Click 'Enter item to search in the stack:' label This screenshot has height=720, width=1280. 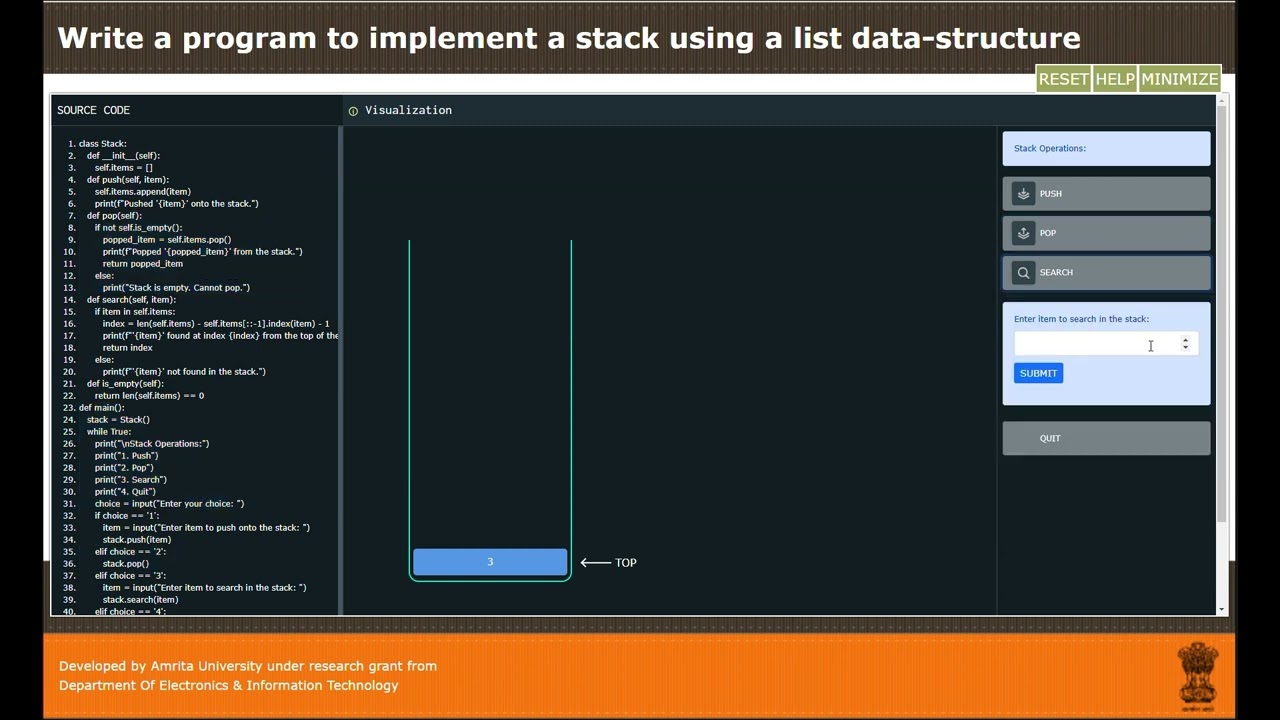point(1081,319)
